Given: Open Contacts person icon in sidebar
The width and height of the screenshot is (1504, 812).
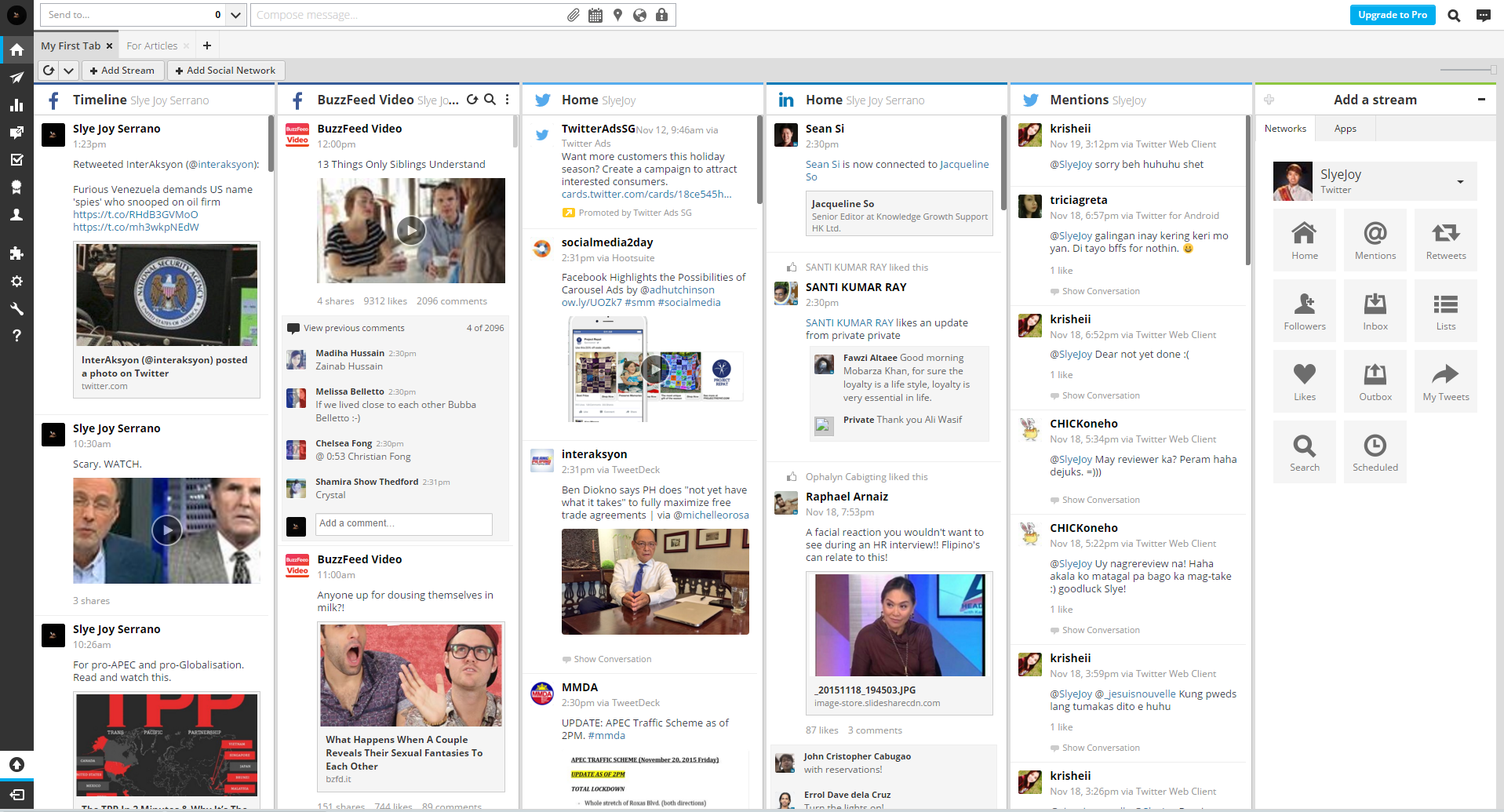Looking at the screenshot, I should [x=16, y=215].
